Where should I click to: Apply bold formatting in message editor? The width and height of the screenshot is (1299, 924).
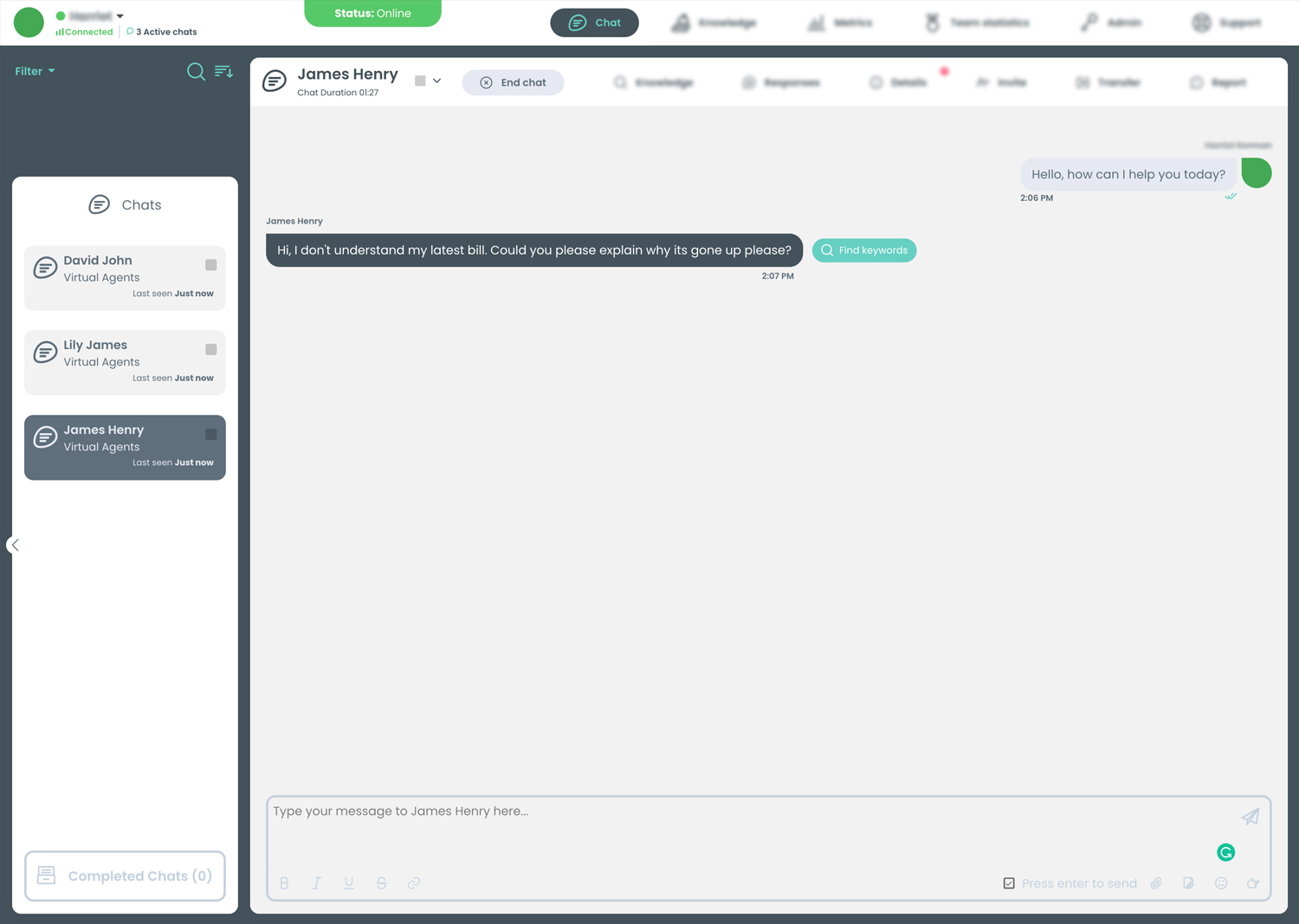tap(284, 883)
